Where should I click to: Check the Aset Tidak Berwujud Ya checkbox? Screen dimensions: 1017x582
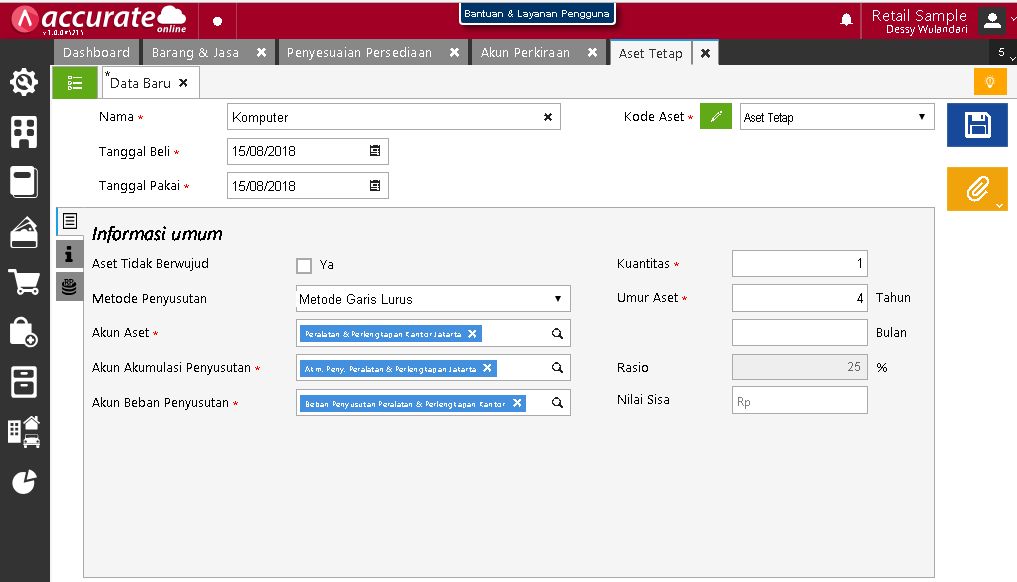tap(304, 265)
